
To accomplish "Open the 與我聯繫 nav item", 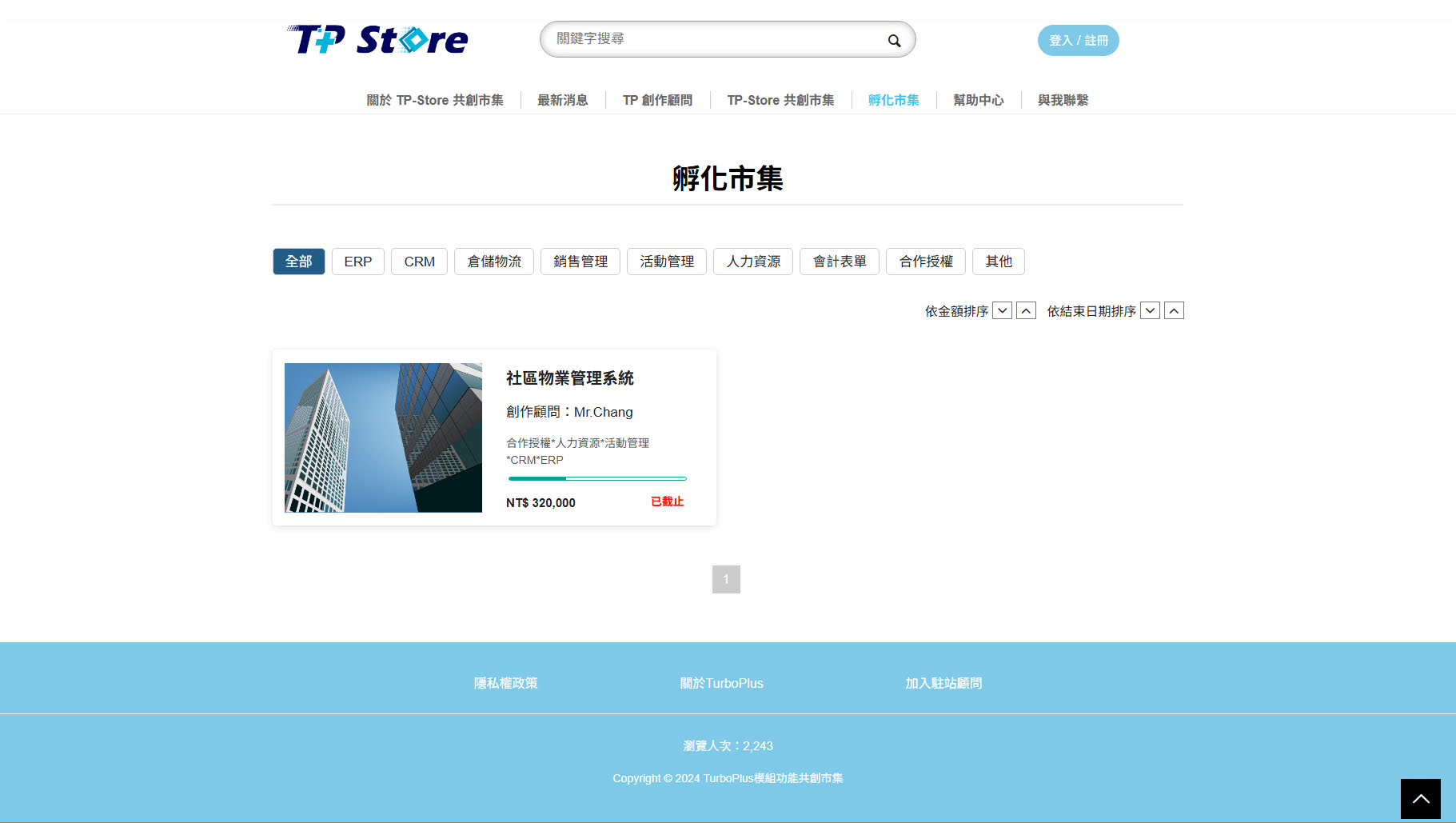I will click(x=1063, y=100).
